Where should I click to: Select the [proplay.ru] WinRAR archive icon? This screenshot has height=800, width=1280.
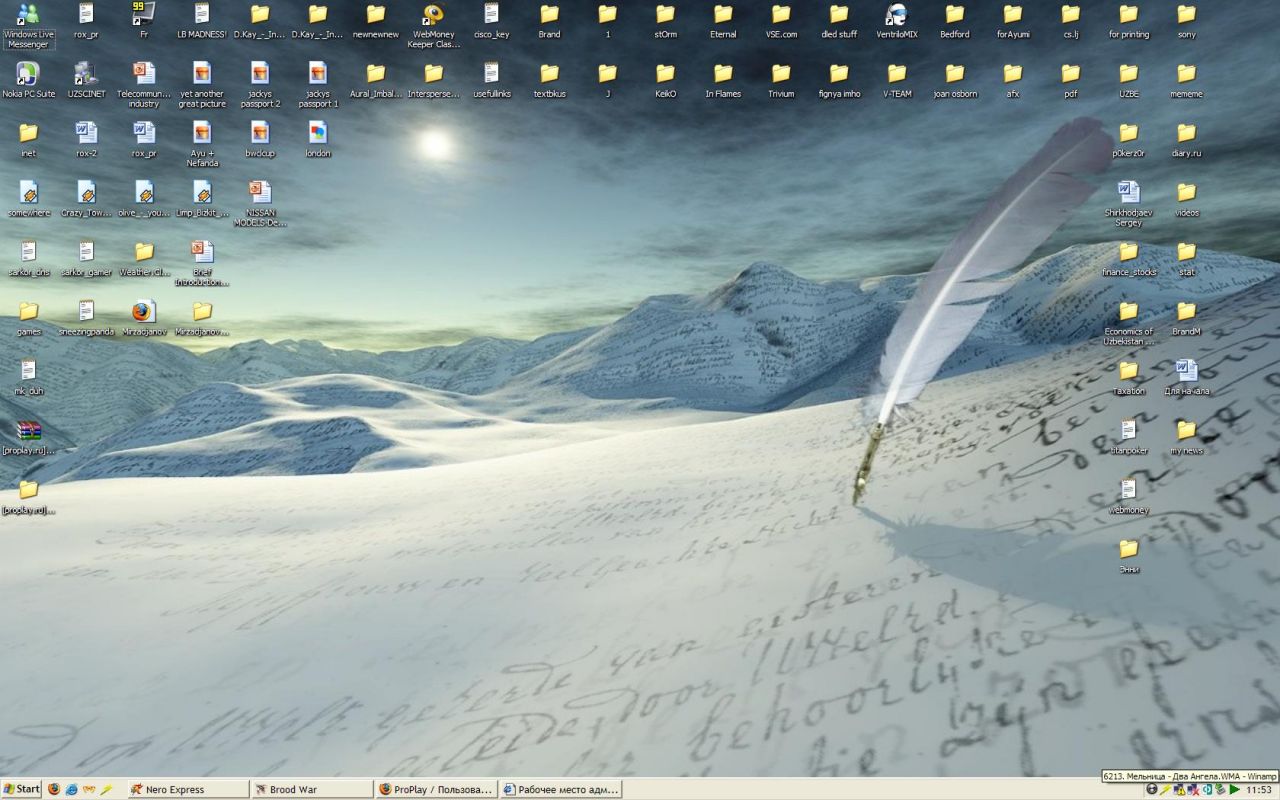tap(28, 431)
